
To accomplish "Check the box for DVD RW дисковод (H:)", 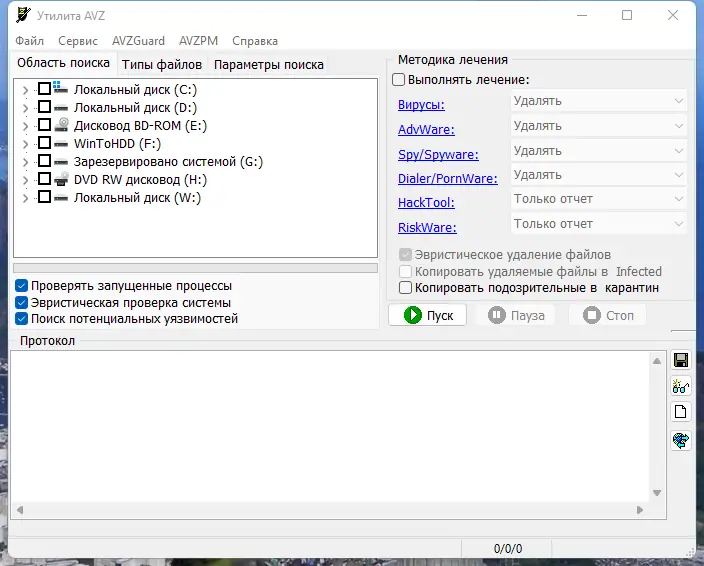I will [x=44, y=178].
